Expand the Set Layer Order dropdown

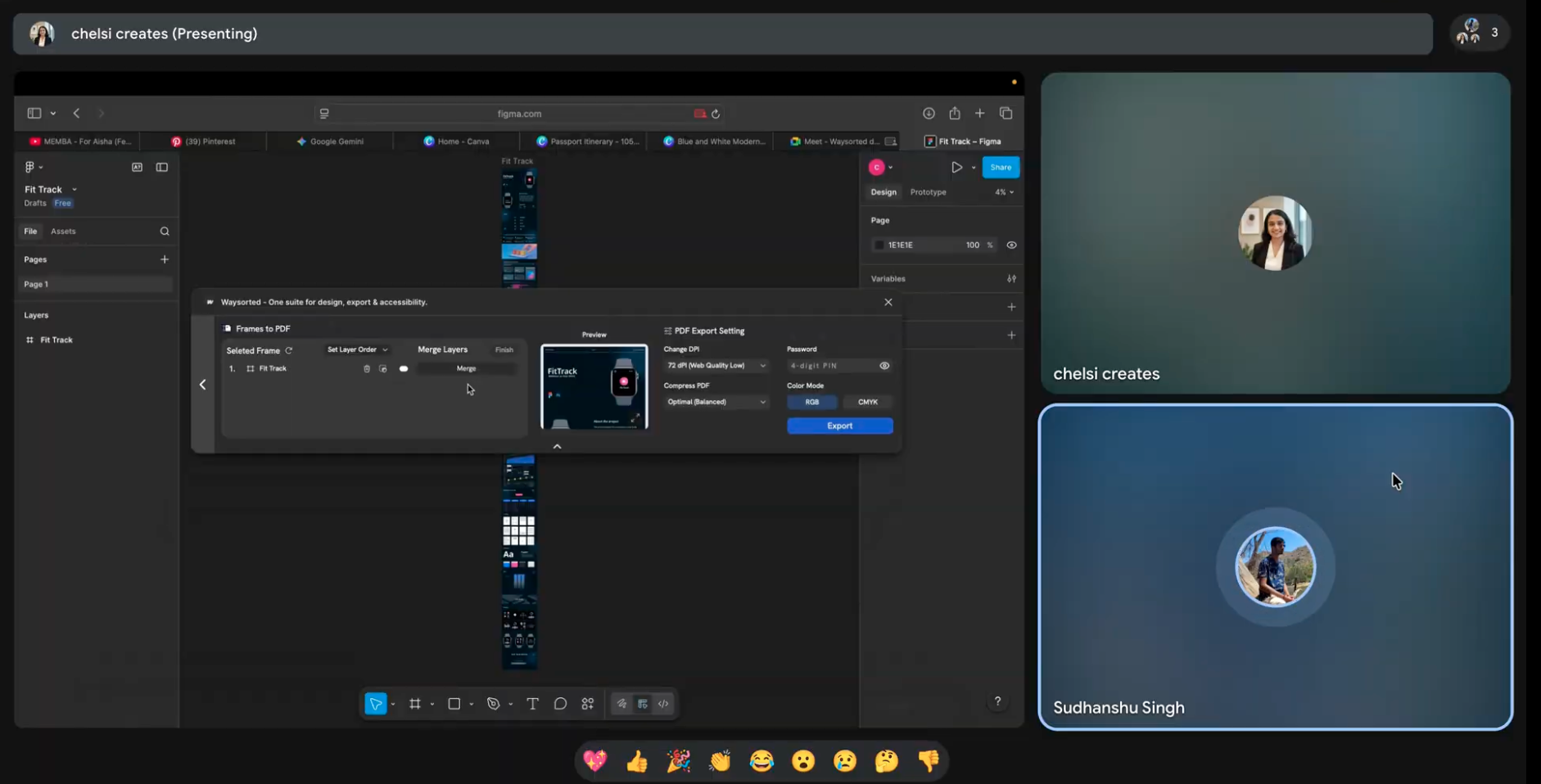click(358, 349)
